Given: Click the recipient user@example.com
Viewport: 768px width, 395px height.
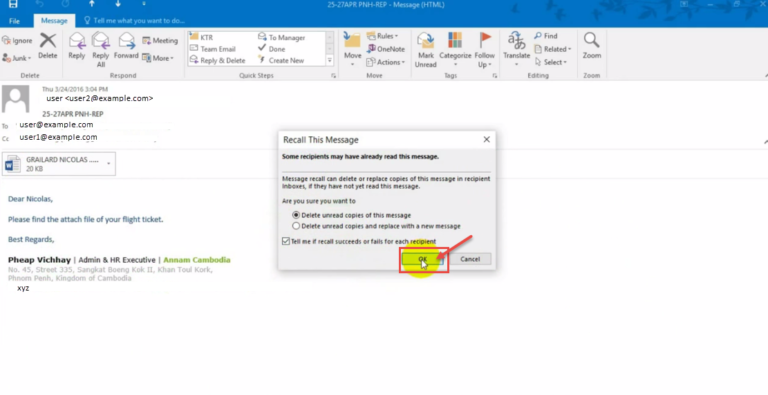Looking at the screenshot, I should [x=56, y=124].
